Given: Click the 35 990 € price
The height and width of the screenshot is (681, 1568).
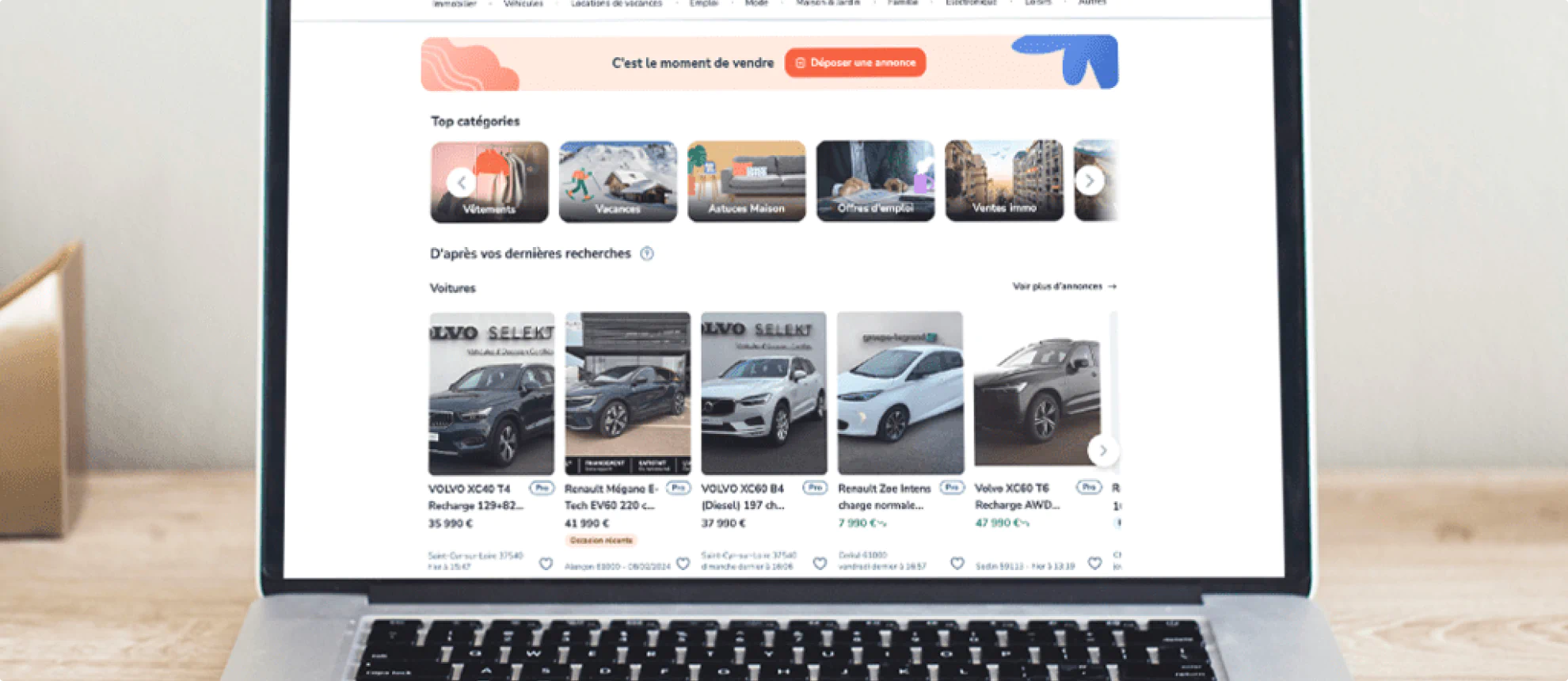Looking at the screenshot, I should pos(451,523).
